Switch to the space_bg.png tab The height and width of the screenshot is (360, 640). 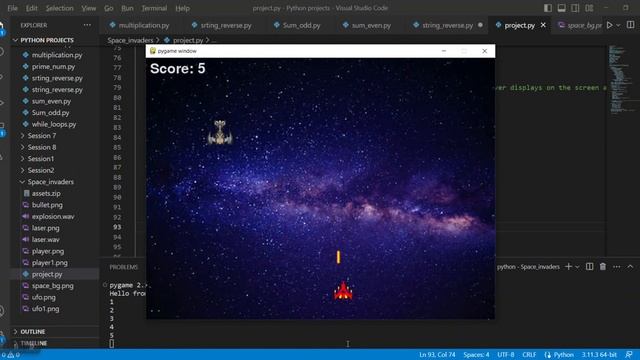click(580, 25)
